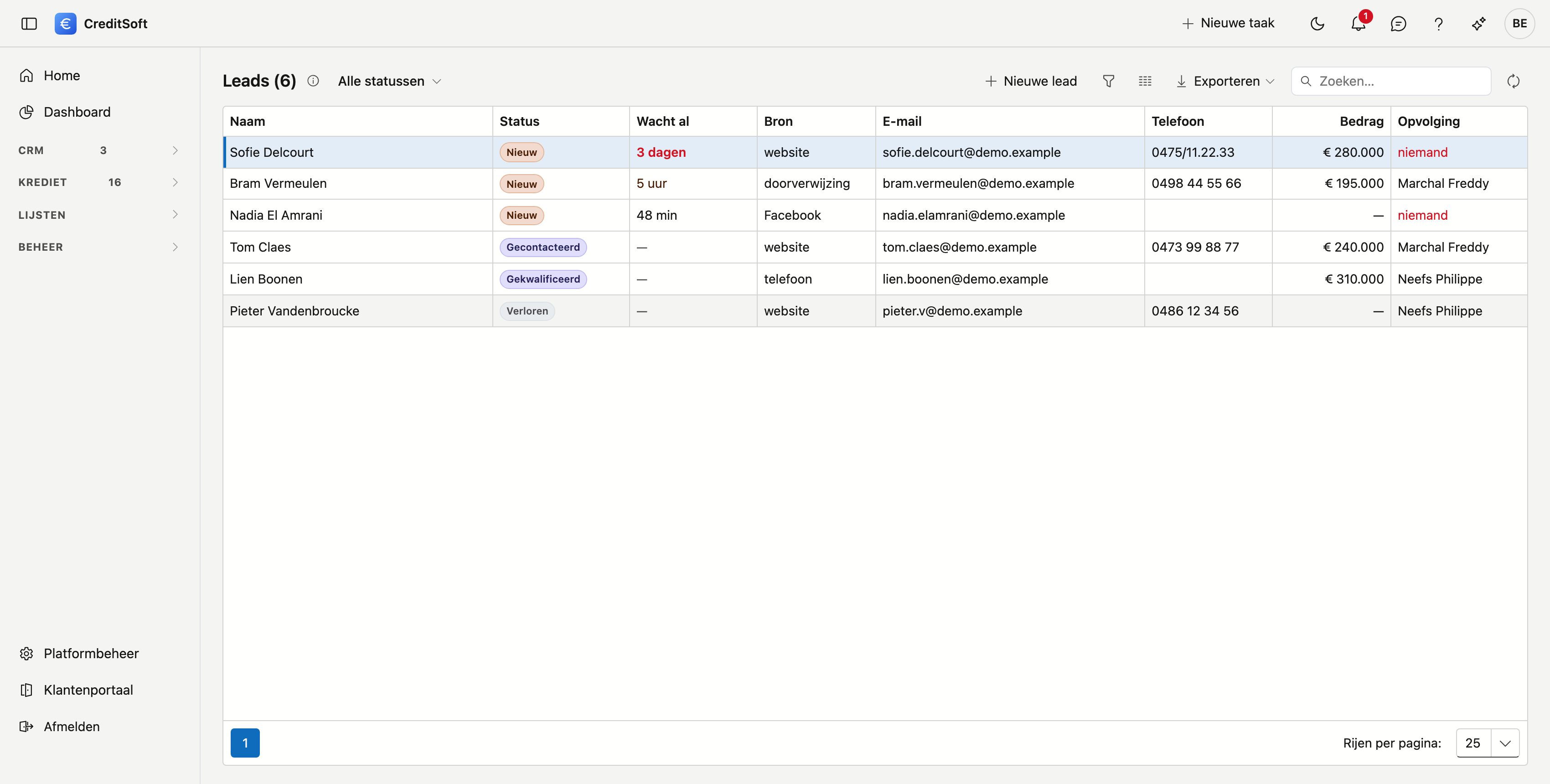Open the chat messages icon
This screenshot has height=784, width=1550.
click(x=1398, y=23)
